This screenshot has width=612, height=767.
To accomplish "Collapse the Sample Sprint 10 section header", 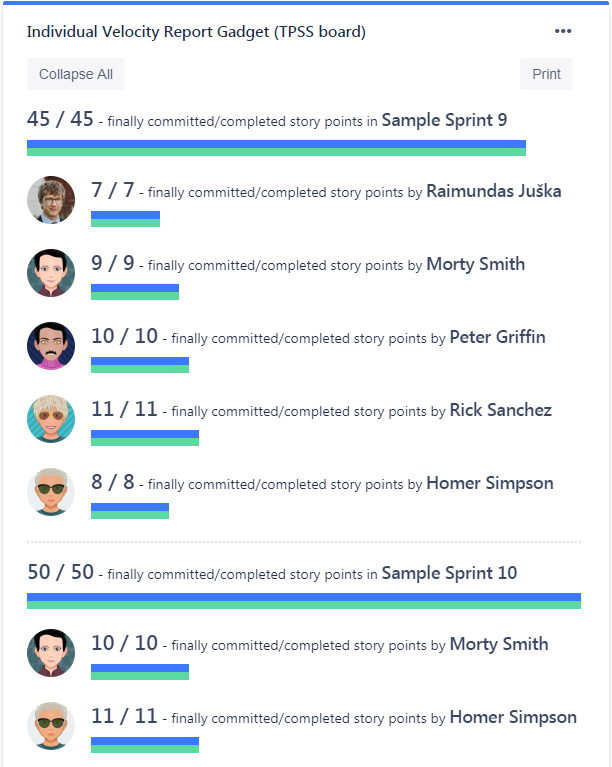I will tap(272, 573).
